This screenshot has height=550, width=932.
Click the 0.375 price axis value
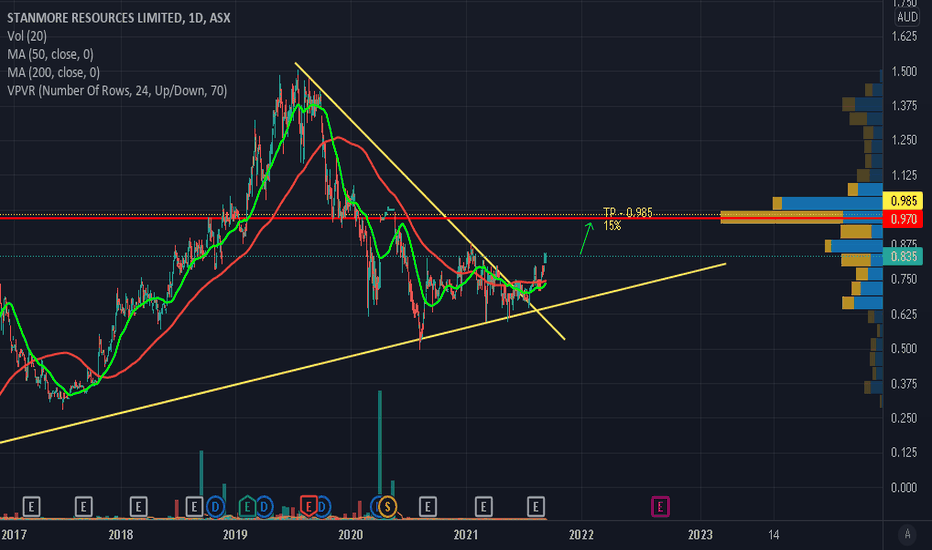coord(904,384)
